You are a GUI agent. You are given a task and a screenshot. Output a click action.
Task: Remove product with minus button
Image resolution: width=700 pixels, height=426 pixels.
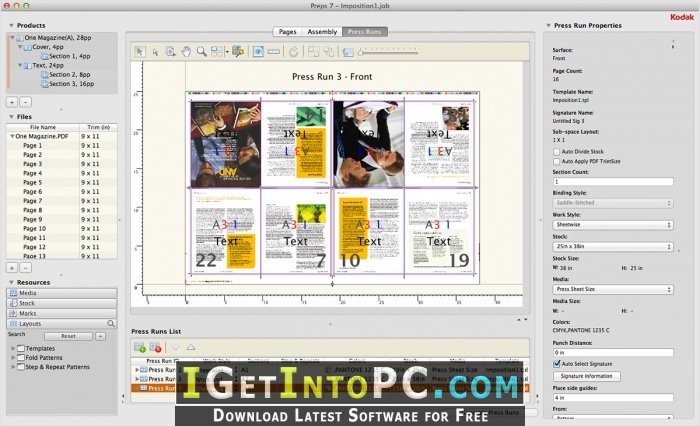point(26,102)
